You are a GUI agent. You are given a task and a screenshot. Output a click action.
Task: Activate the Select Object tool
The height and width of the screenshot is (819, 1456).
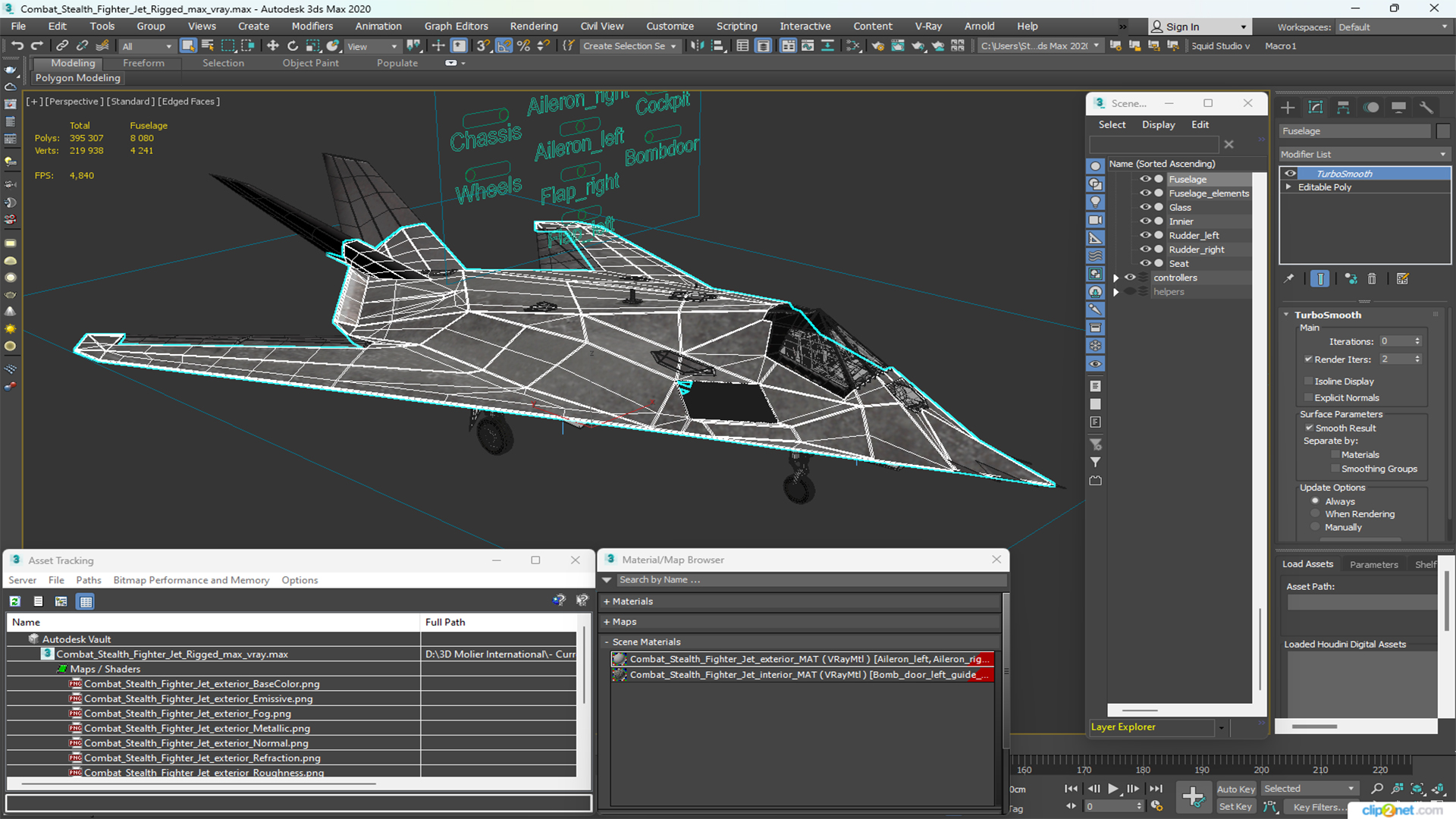pyautogui.click(x=188, y=46)
